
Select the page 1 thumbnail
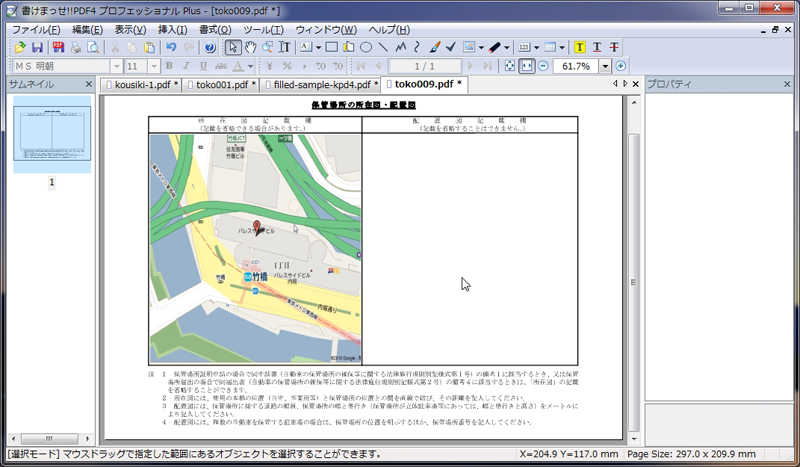click(52, 134)
